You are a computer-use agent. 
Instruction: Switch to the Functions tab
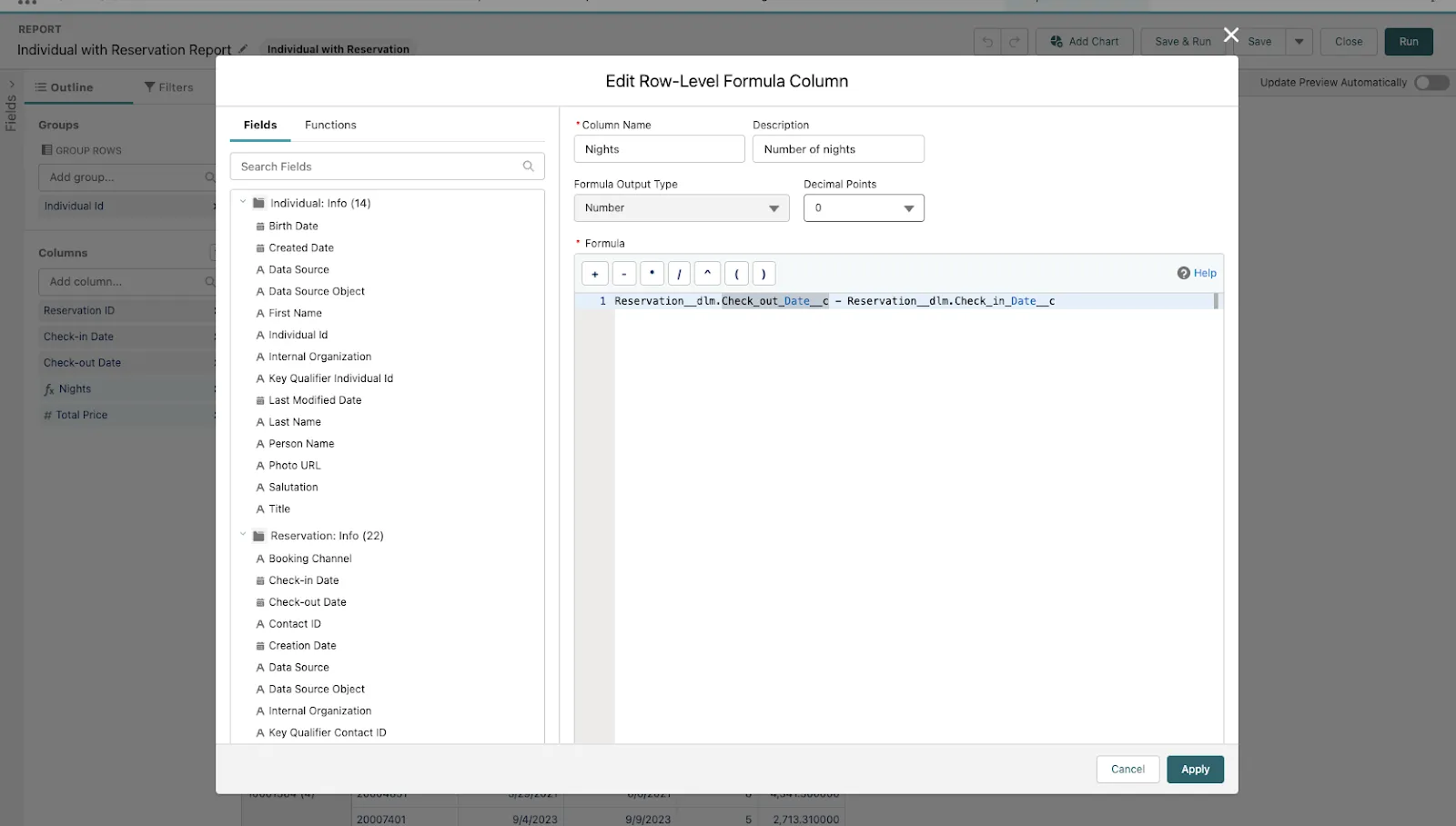(330, 126)
